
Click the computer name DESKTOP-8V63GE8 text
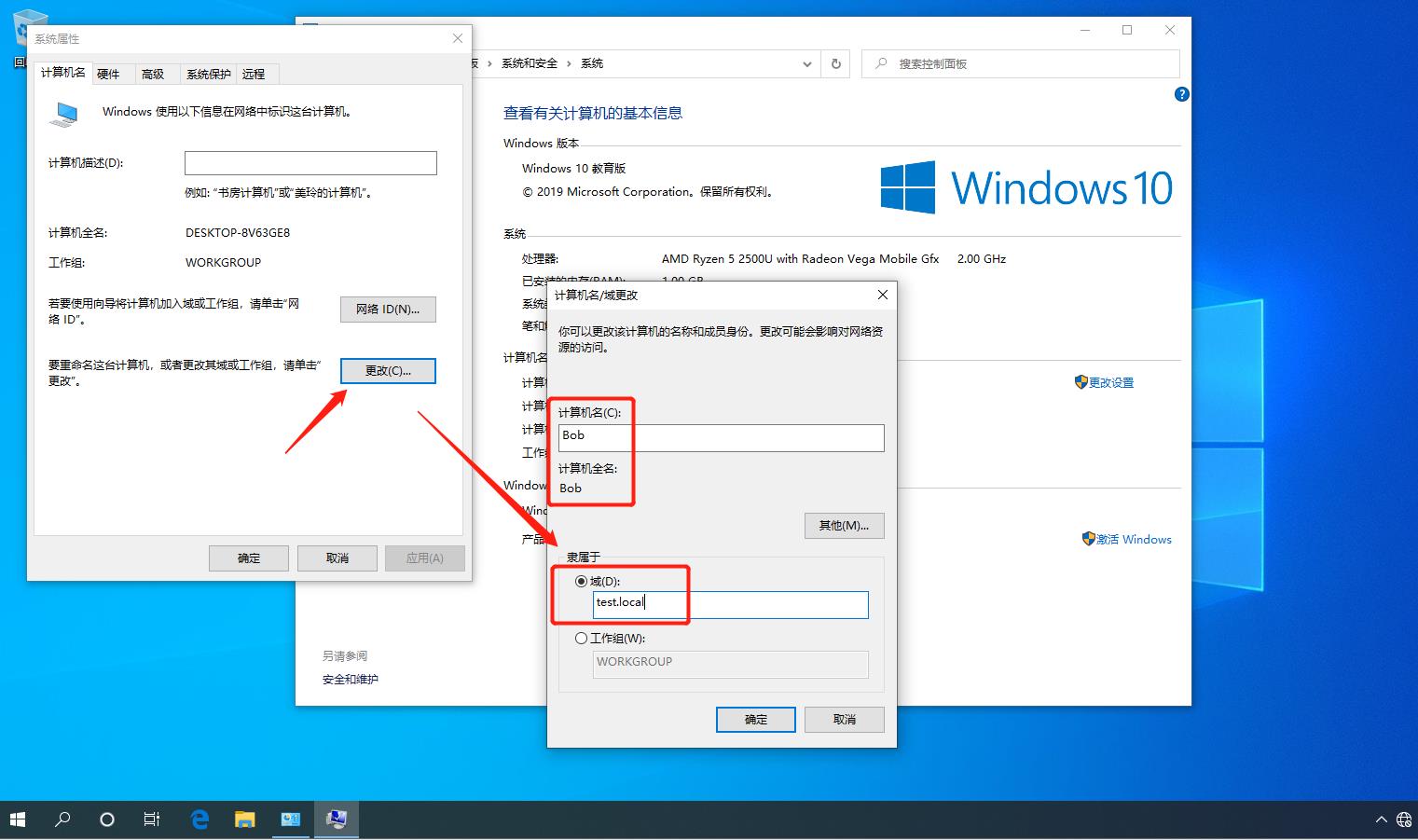[238, 233]
